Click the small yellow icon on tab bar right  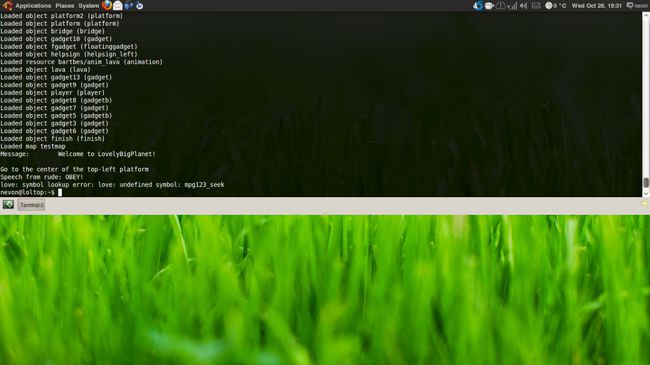pos(644,204)
